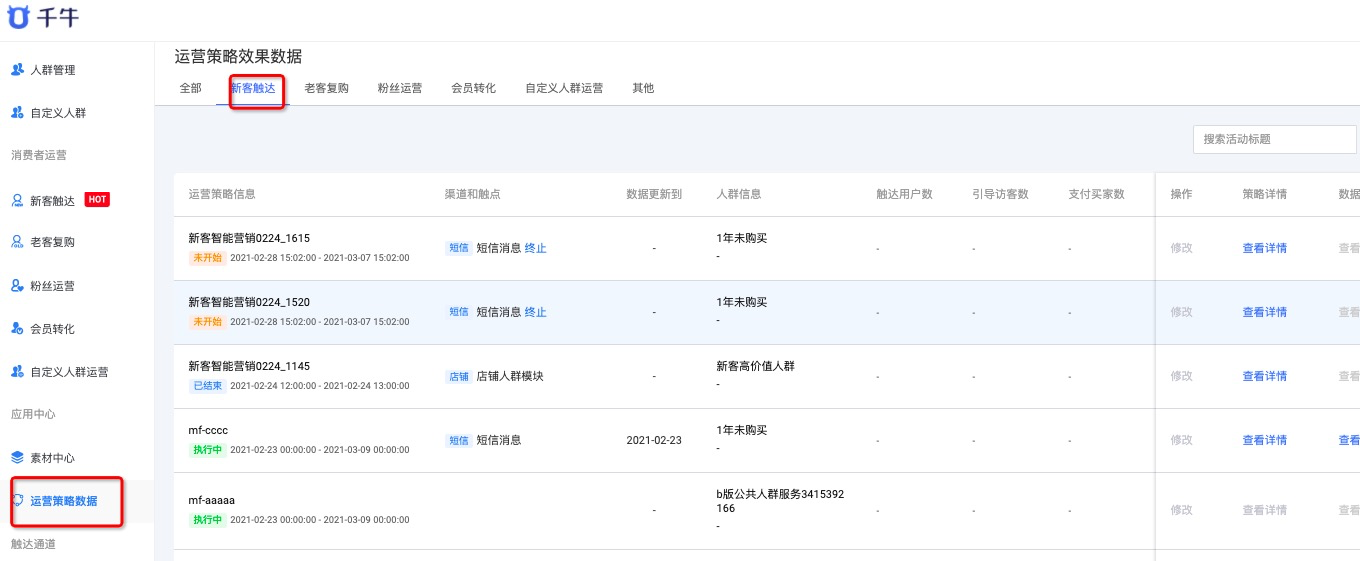Click 终止 for 新客智能营销0224_1520
This screenshot has width=1360, height=561.
pos(536,312)
